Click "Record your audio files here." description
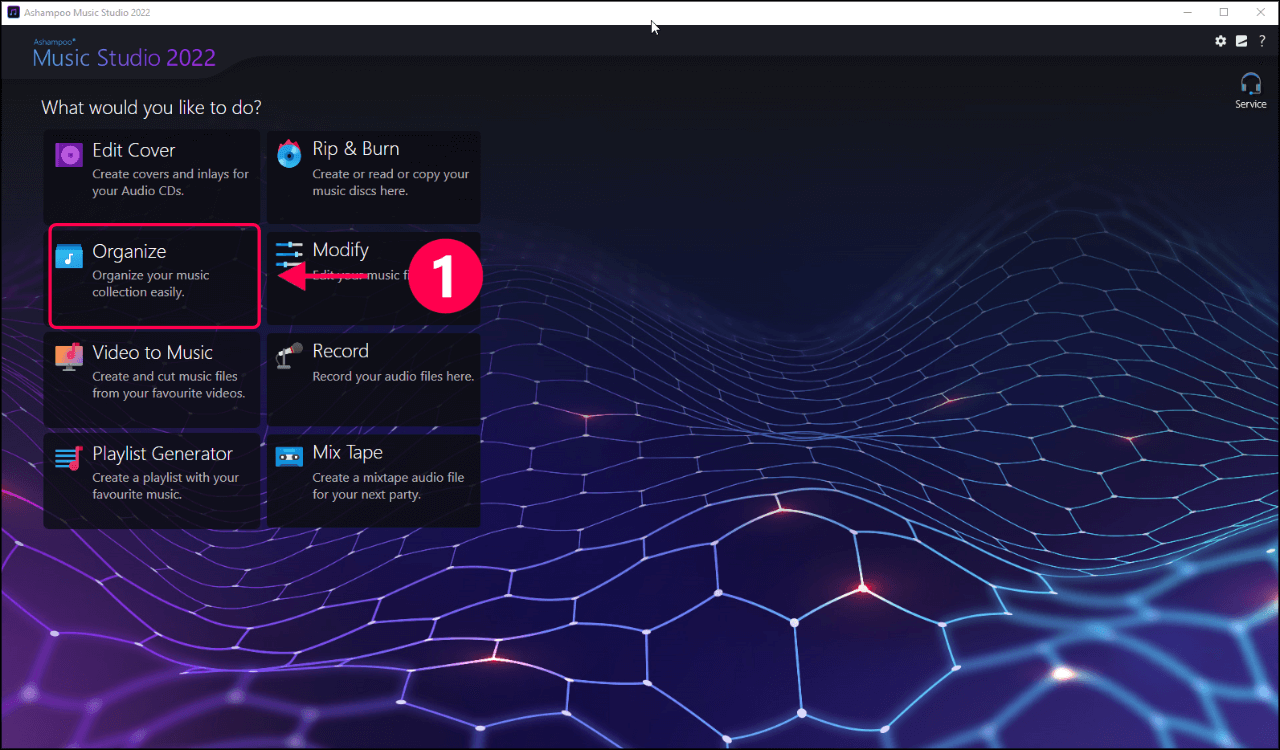The height and width of the screenshot is (750, 1280). (393, 377)
